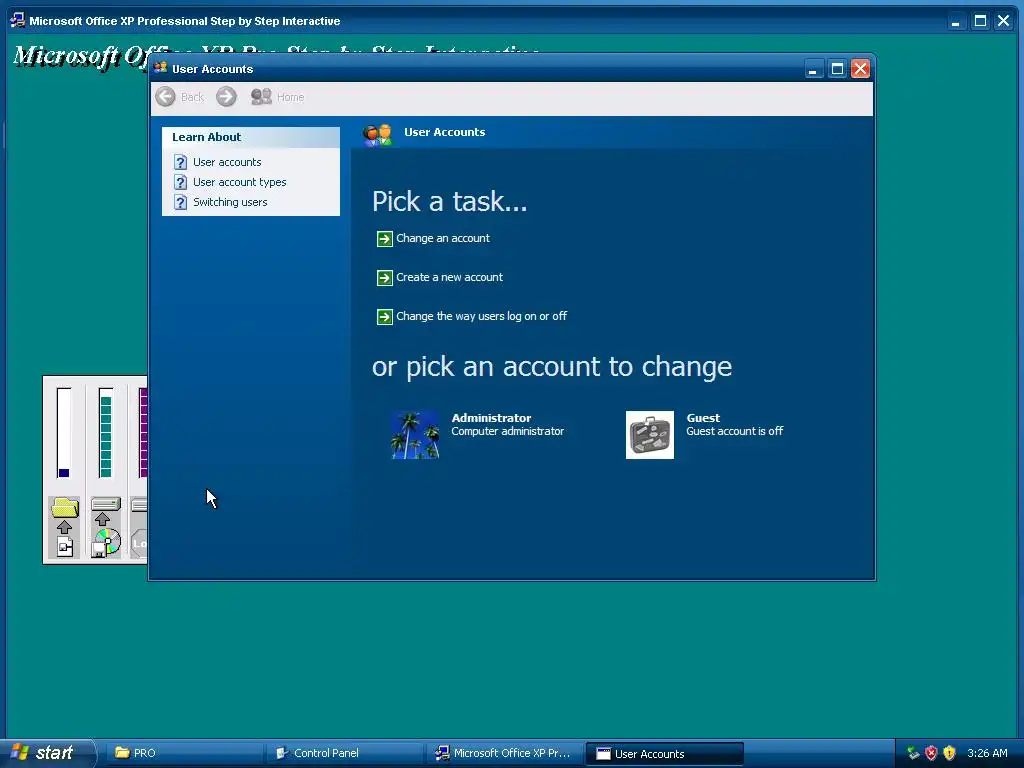Choose 'Change an account' task

[443, 238]
